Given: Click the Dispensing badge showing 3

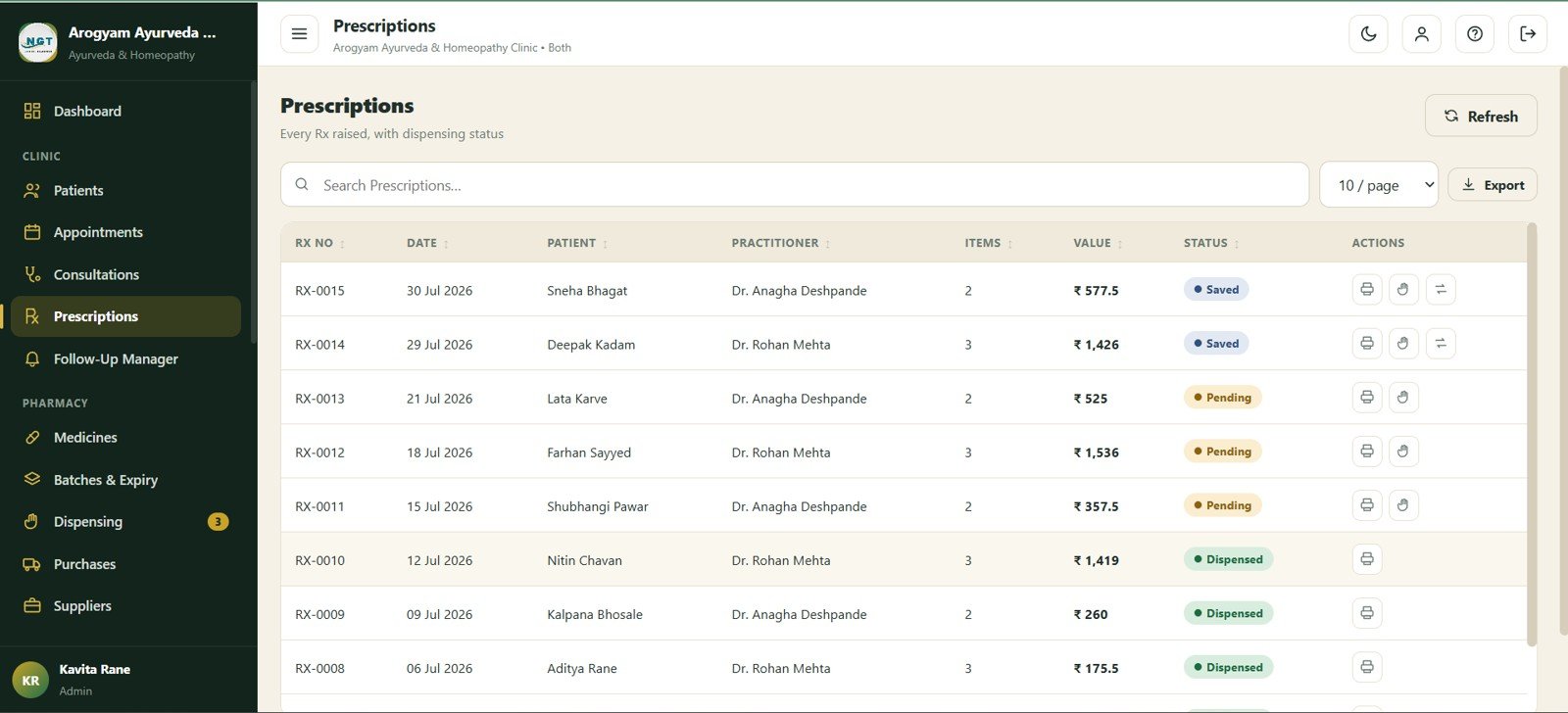Looking at the screenshot, I should (218, 522).
